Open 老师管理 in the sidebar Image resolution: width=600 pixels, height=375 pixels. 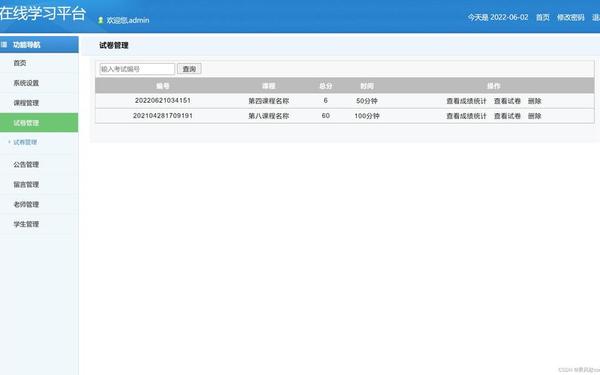tap(26, 204)
